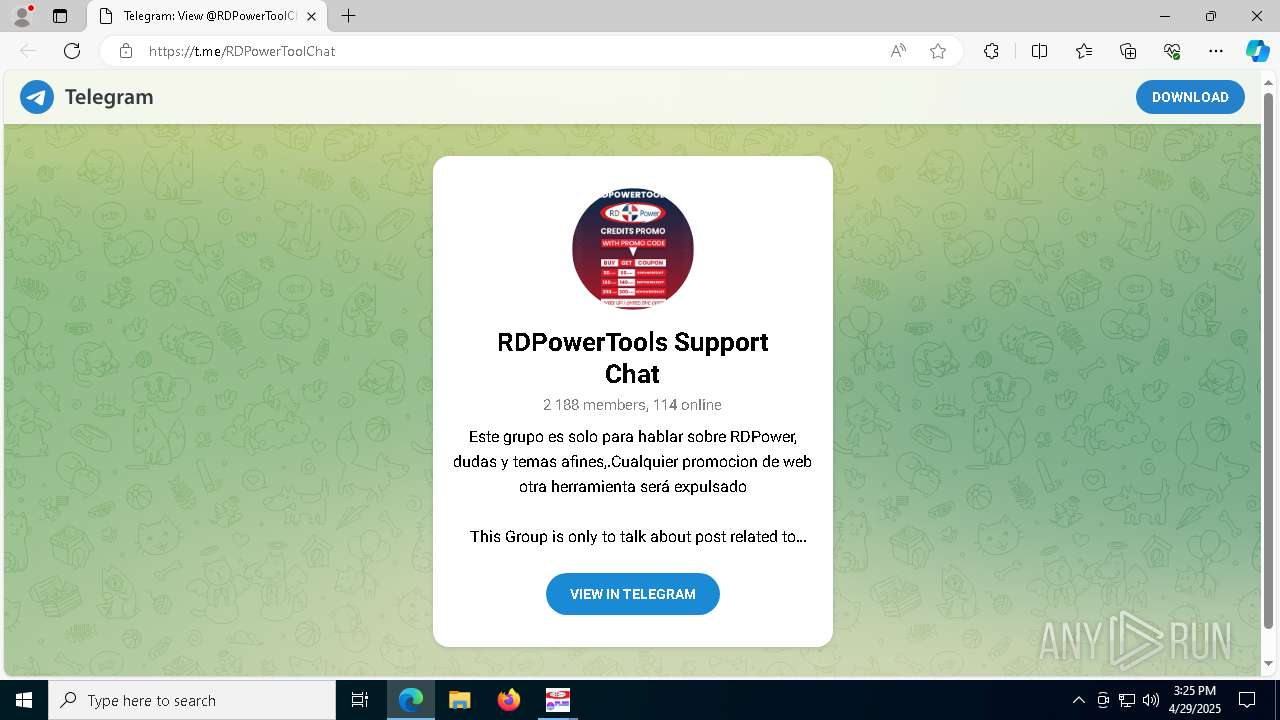The width and height of the screenshot is (1280, 720).
Task: Go back to previous page
Action: 28,51
